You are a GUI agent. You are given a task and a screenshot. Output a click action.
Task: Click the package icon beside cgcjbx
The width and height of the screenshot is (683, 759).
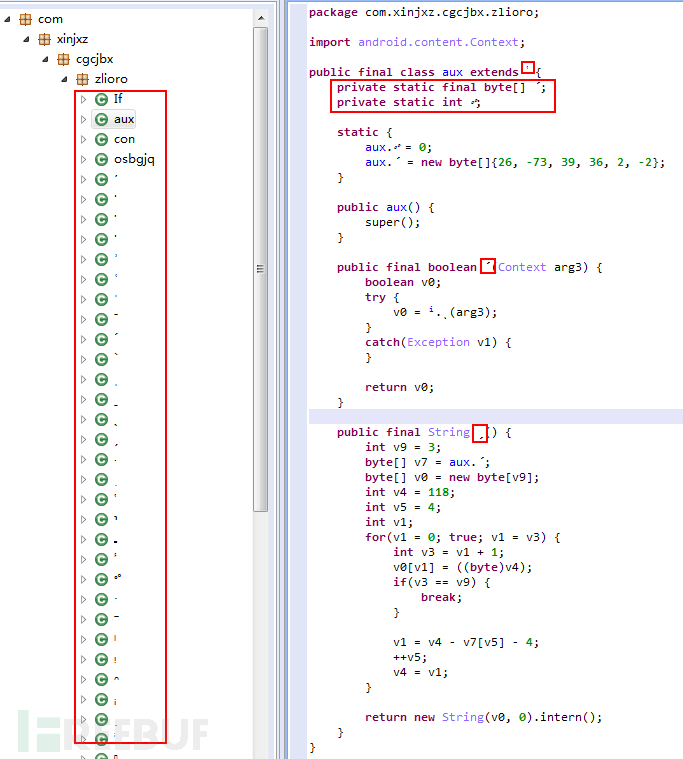click(x=63, y=59)
